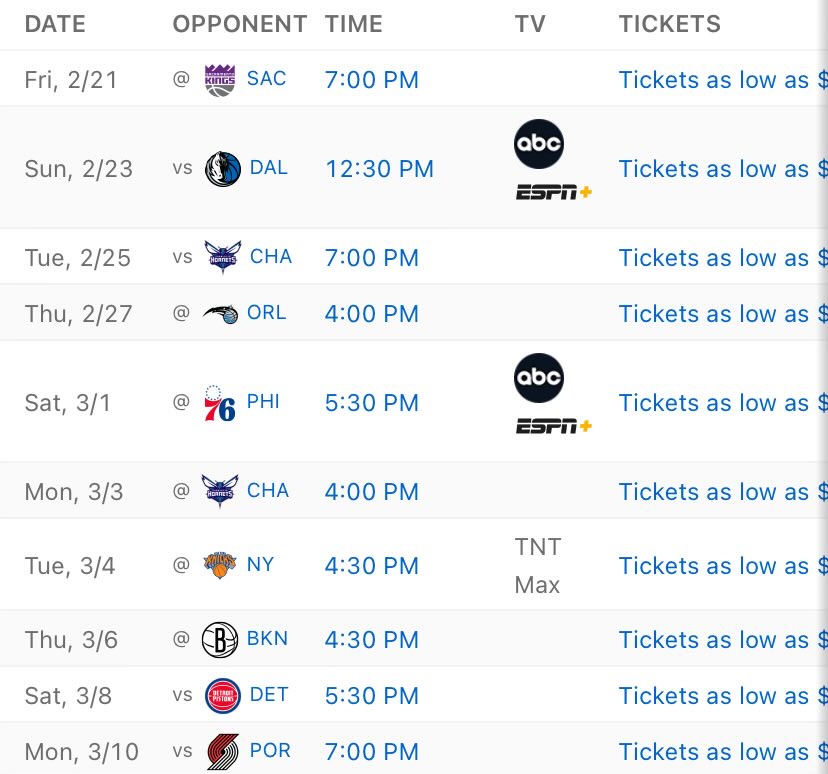Click the New York Knicks logo
This screenshot has height=774, width=828.
tap(220, 565)
